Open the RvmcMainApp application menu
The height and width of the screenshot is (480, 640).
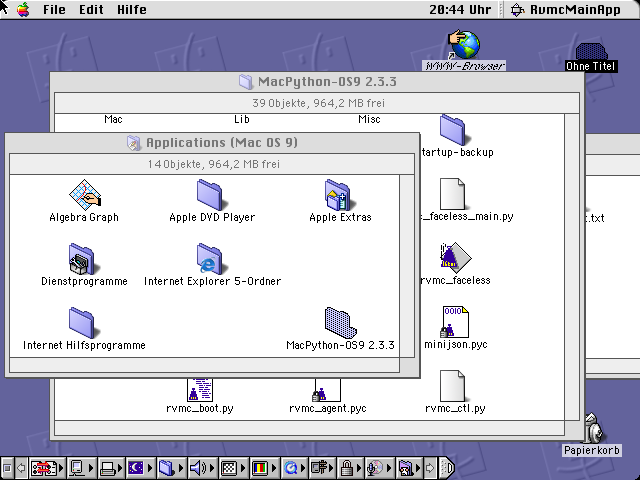566,9
